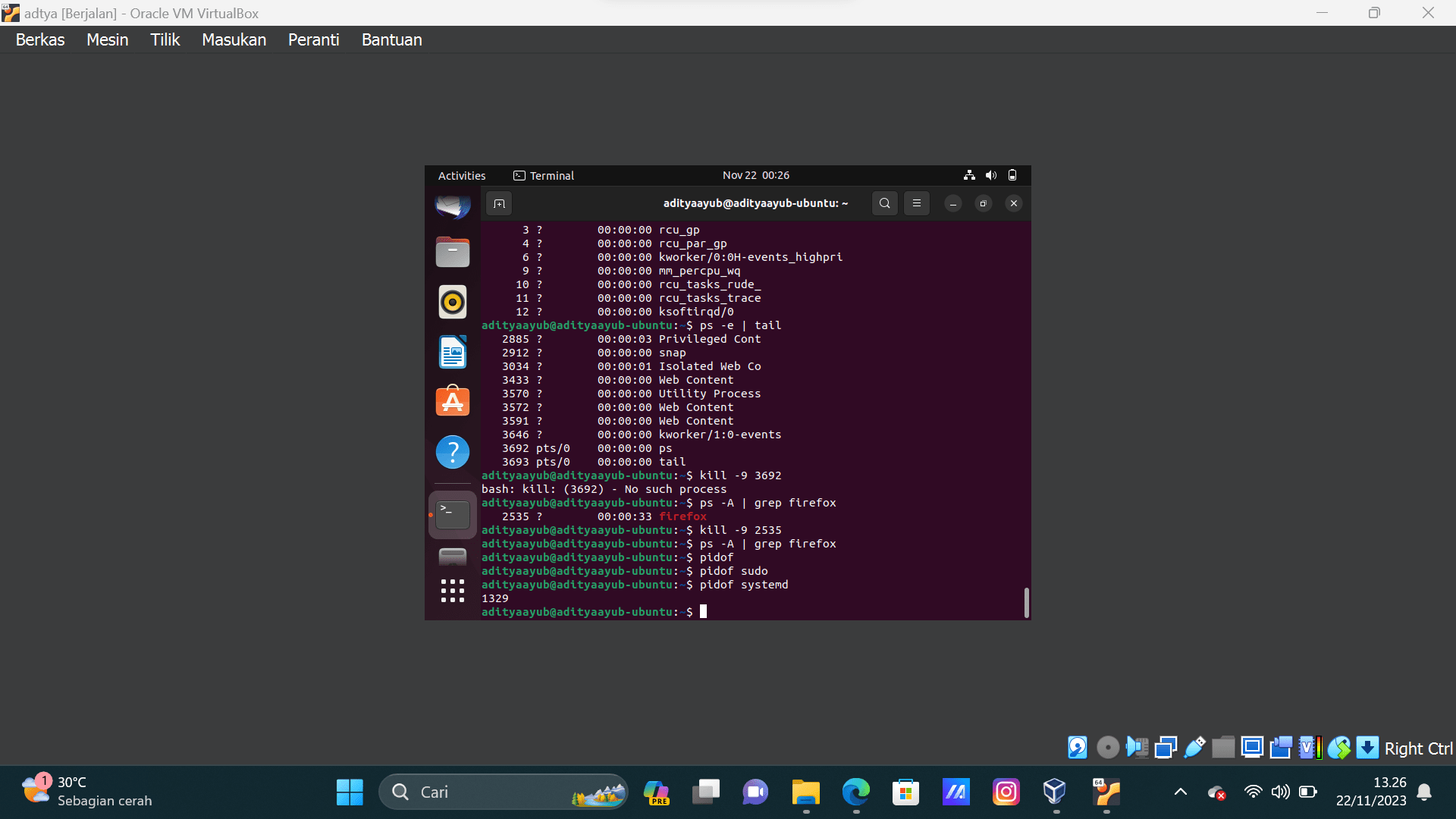Click the Ubuntu network status icon
The height and width of the screenshot is (819, 1456).
tap(969, 175)
